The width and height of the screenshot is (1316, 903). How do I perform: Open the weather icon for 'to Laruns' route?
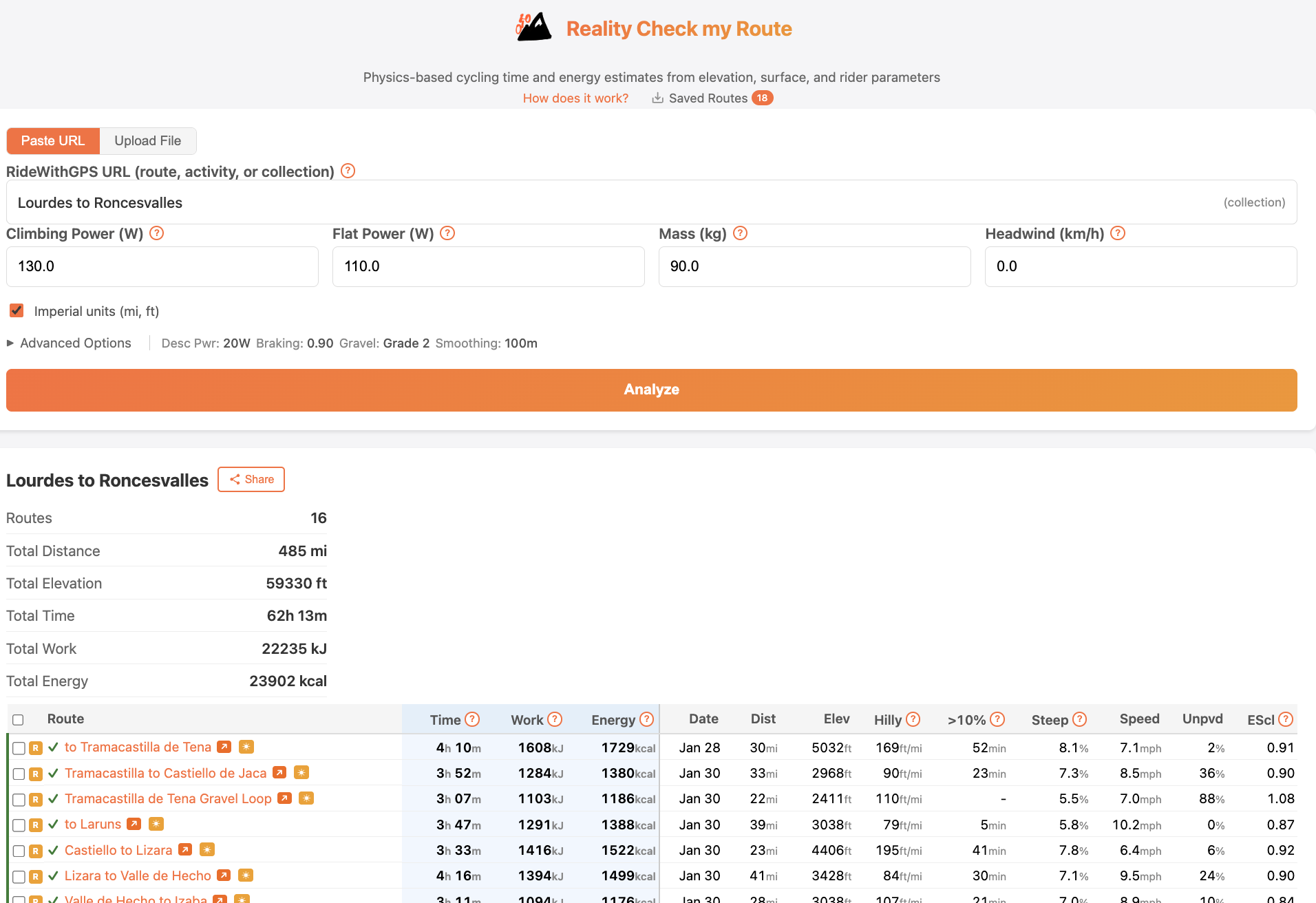156,823
